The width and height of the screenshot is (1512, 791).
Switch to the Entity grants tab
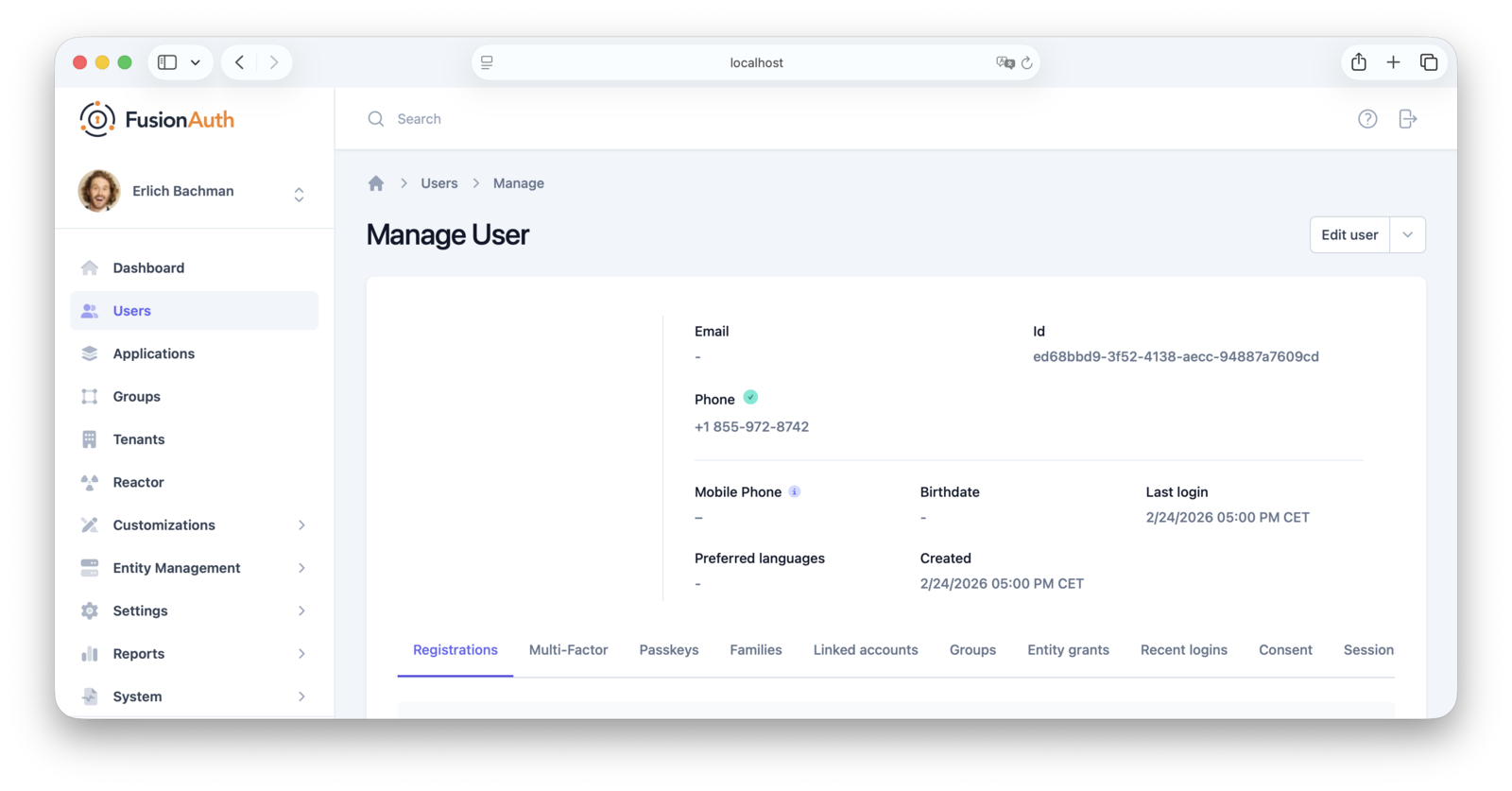point(1068,650)
